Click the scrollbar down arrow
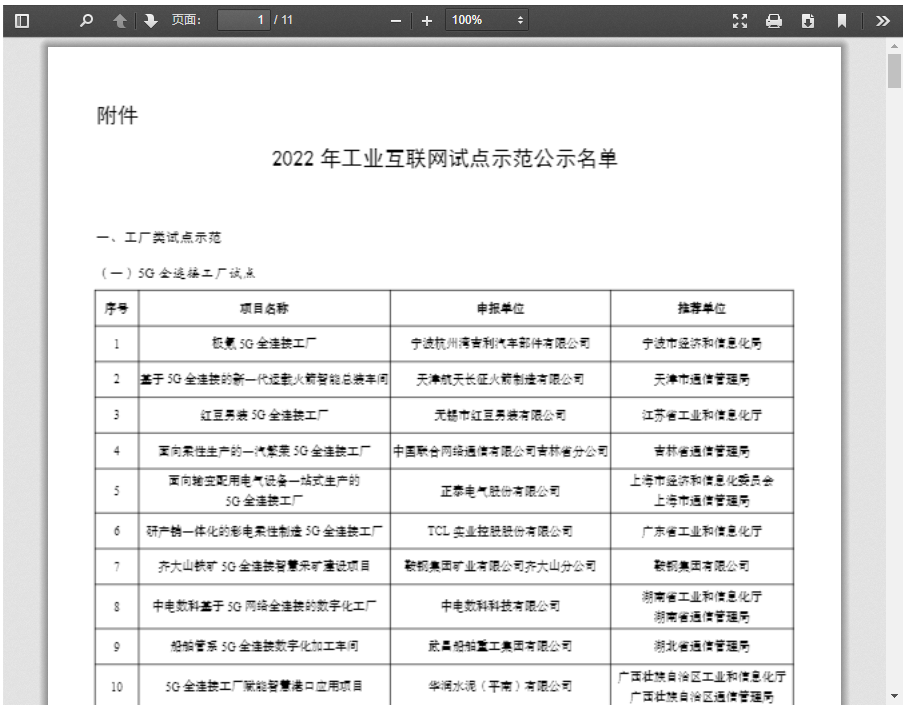Image resolution: width=908 pixels, height=711 pixels. pyautogui.click(x=895, y=696)
